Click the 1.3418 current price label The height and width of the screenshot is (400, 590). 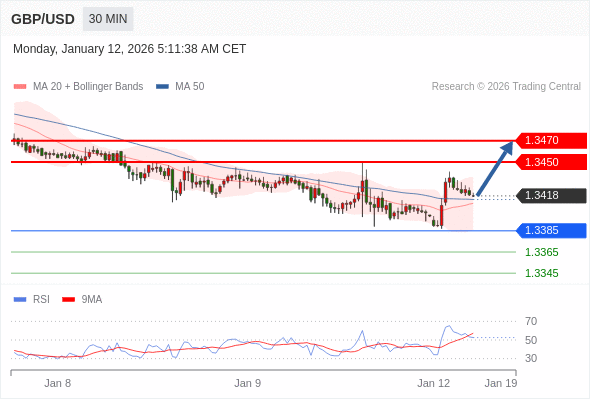coord(551,196)
